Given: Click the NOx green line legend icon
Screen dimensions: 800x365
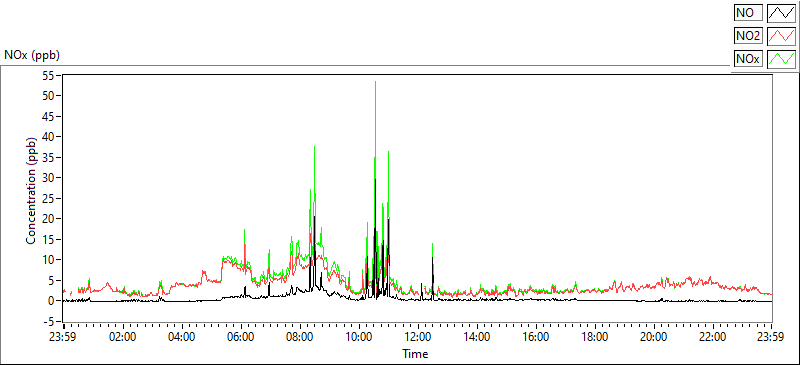Looking at the screenshot, I should [781, 59].
